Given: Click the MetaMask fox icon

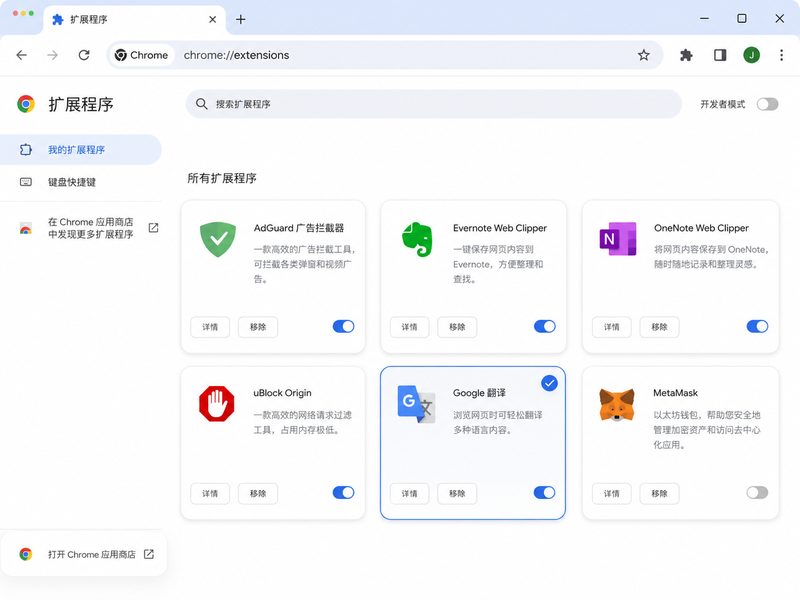Looking at the screenshot, I should (x=617, y=405).
